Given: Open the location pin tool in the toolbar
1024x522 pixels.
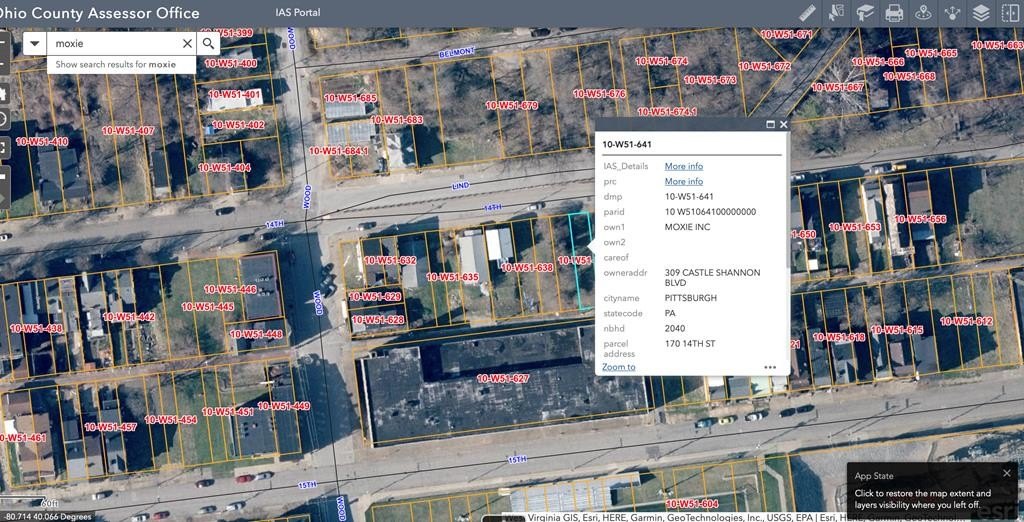Looking at the screenshot, I should tap(923, 13).
